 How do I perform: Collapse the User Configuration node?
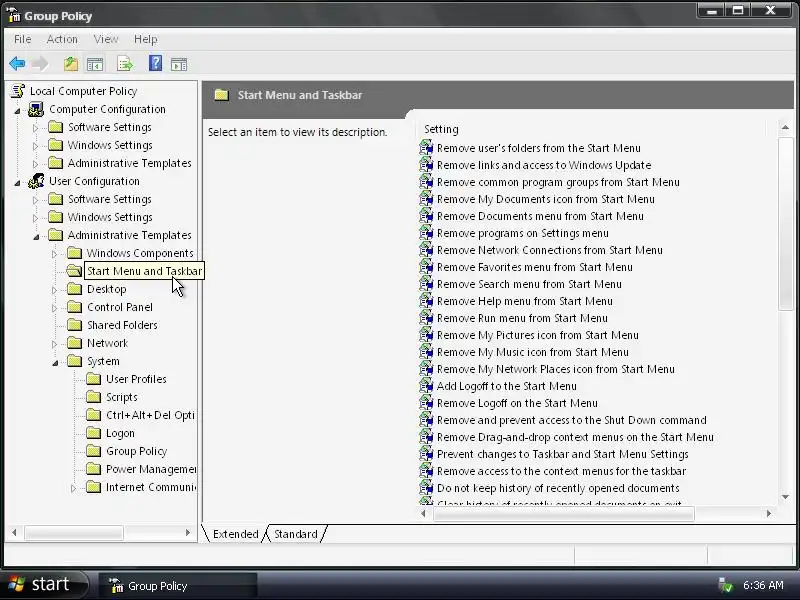click(18, 182)
